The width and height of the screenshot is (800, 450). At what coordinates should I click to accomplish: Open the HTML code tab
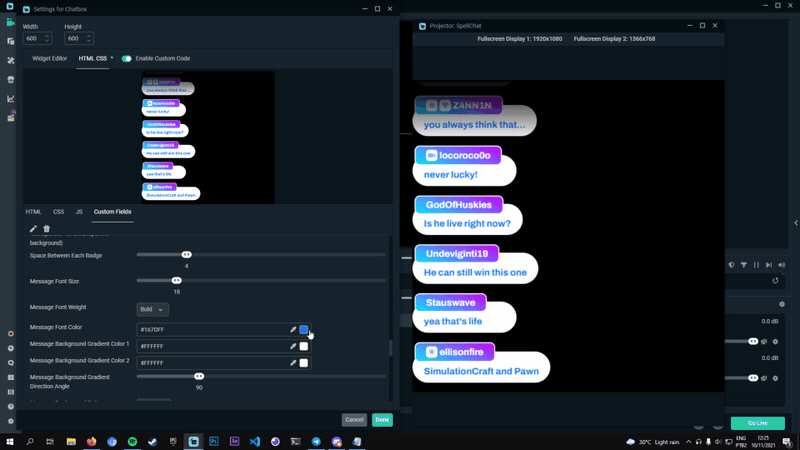tap(33, 212)
